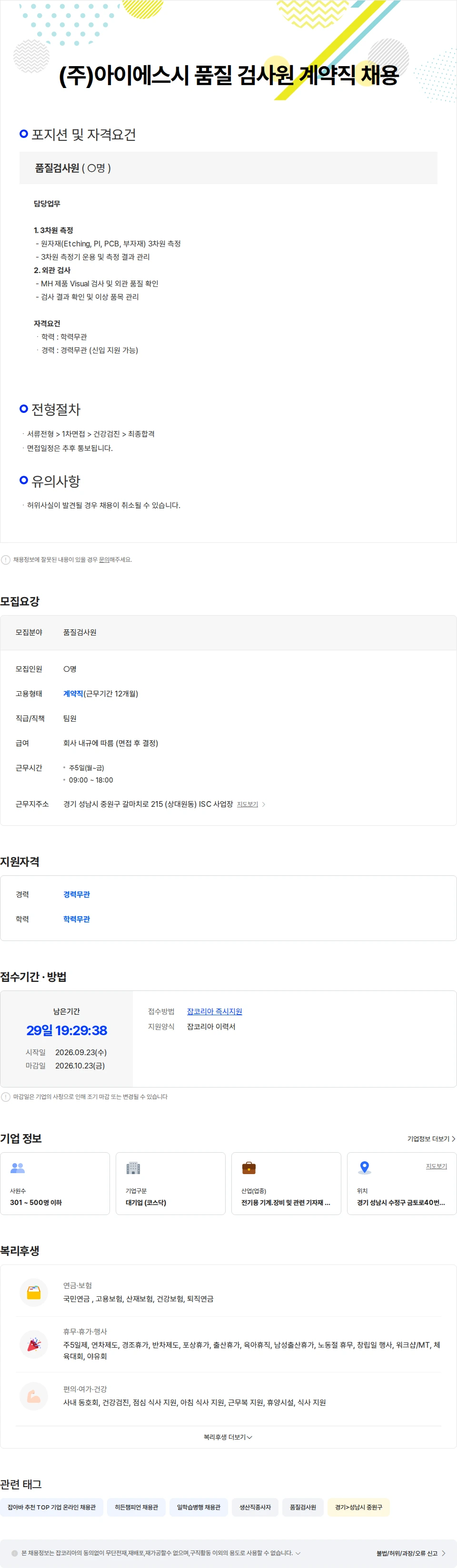Click the 사원수 301 ~ 500명 이하 card
Viewport: 457px width, 1568px height.
(55, 1183)
